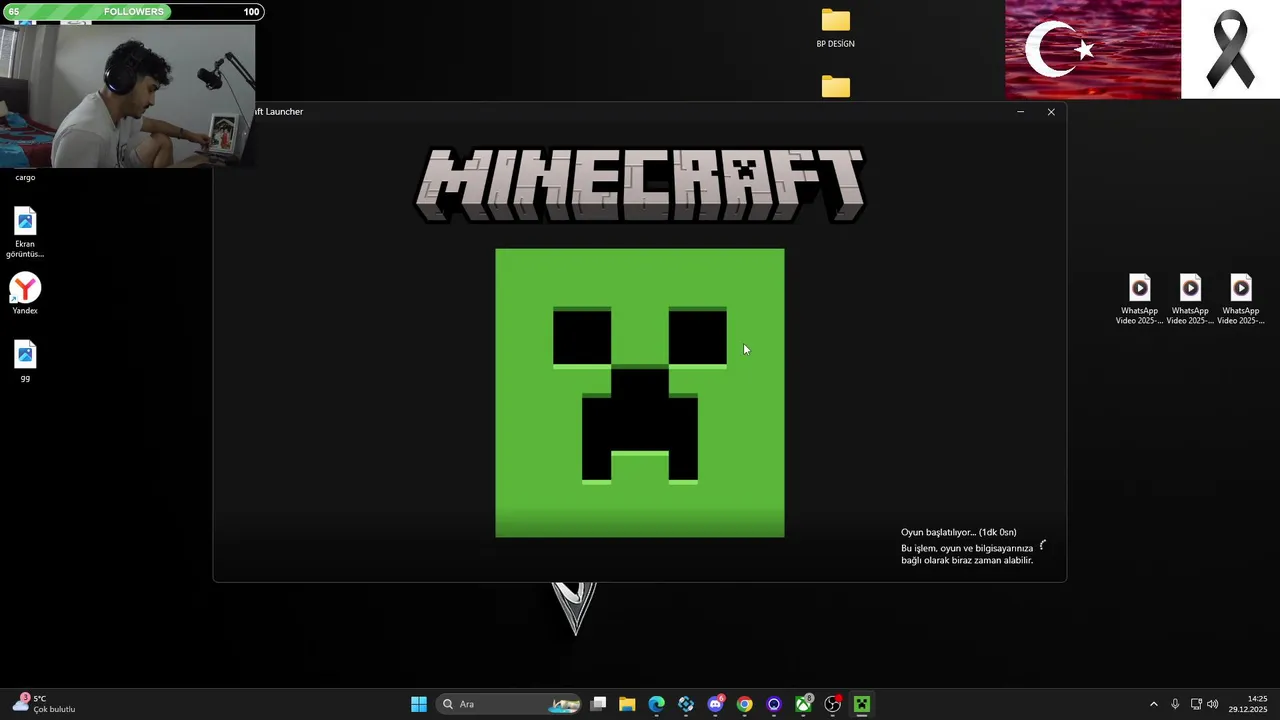
Task: Minimize the Minecraft Launcher window
Action: pos(1020,112)
